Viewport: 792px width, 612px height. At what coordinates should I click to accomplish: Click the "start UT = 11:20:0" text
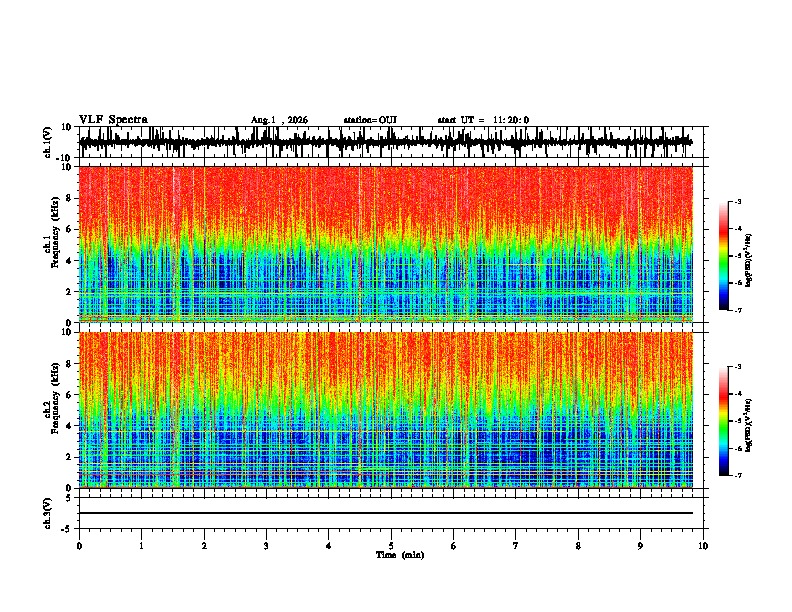point(483,120)
